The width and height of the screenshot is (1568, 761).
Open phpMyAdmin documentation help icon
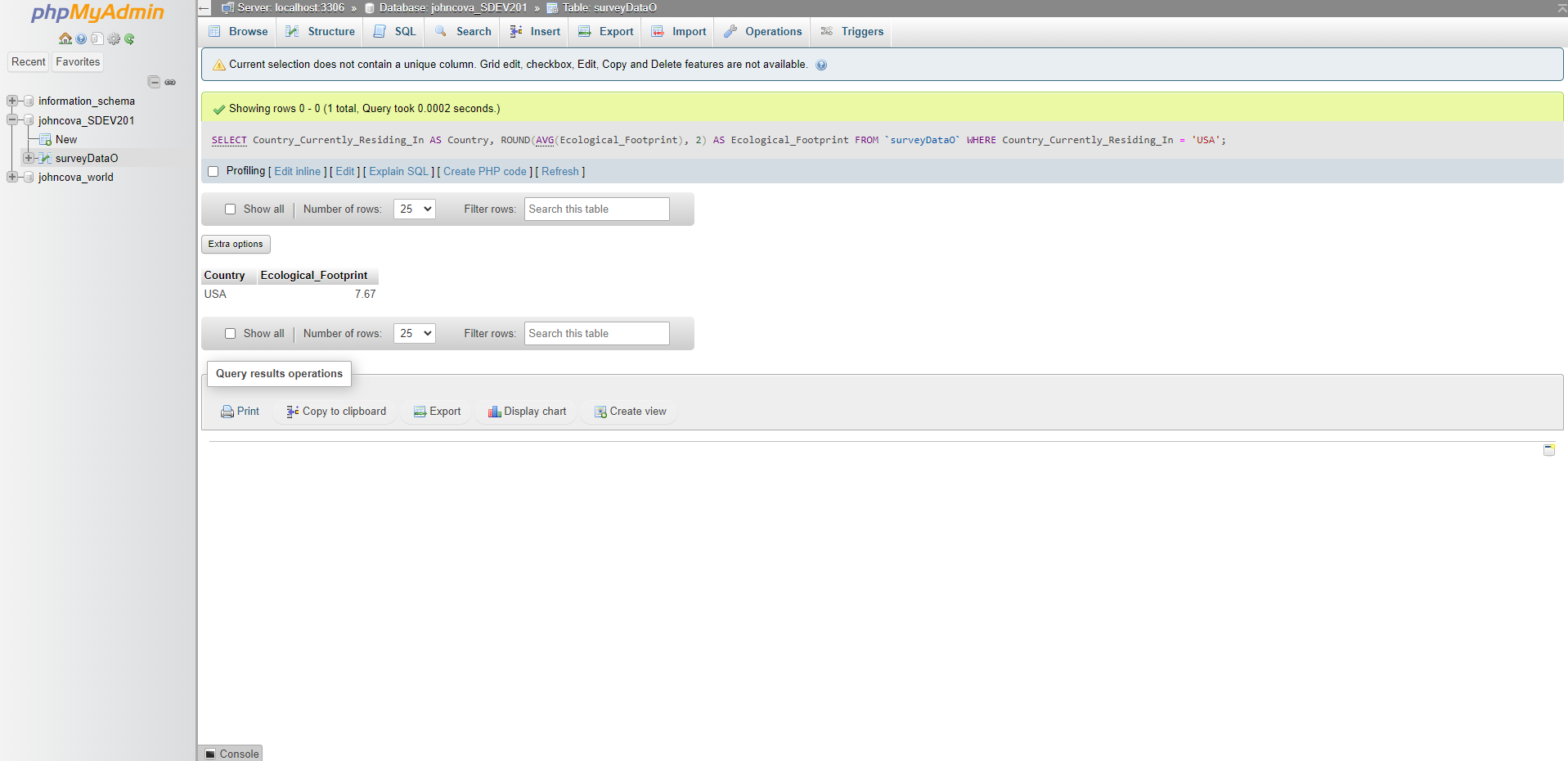[81, 38]
